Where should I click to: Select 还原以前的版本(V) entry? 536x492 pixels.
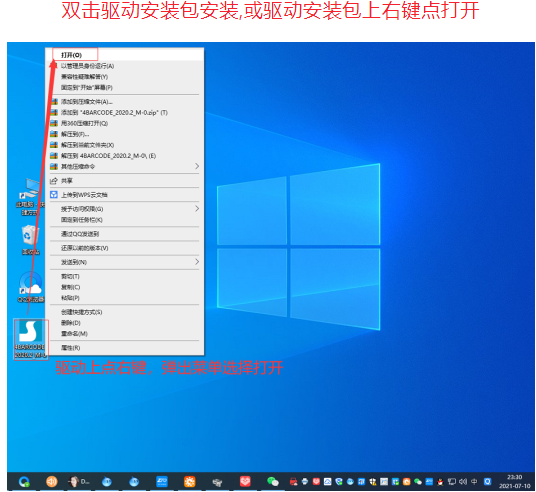pos(125,248)
